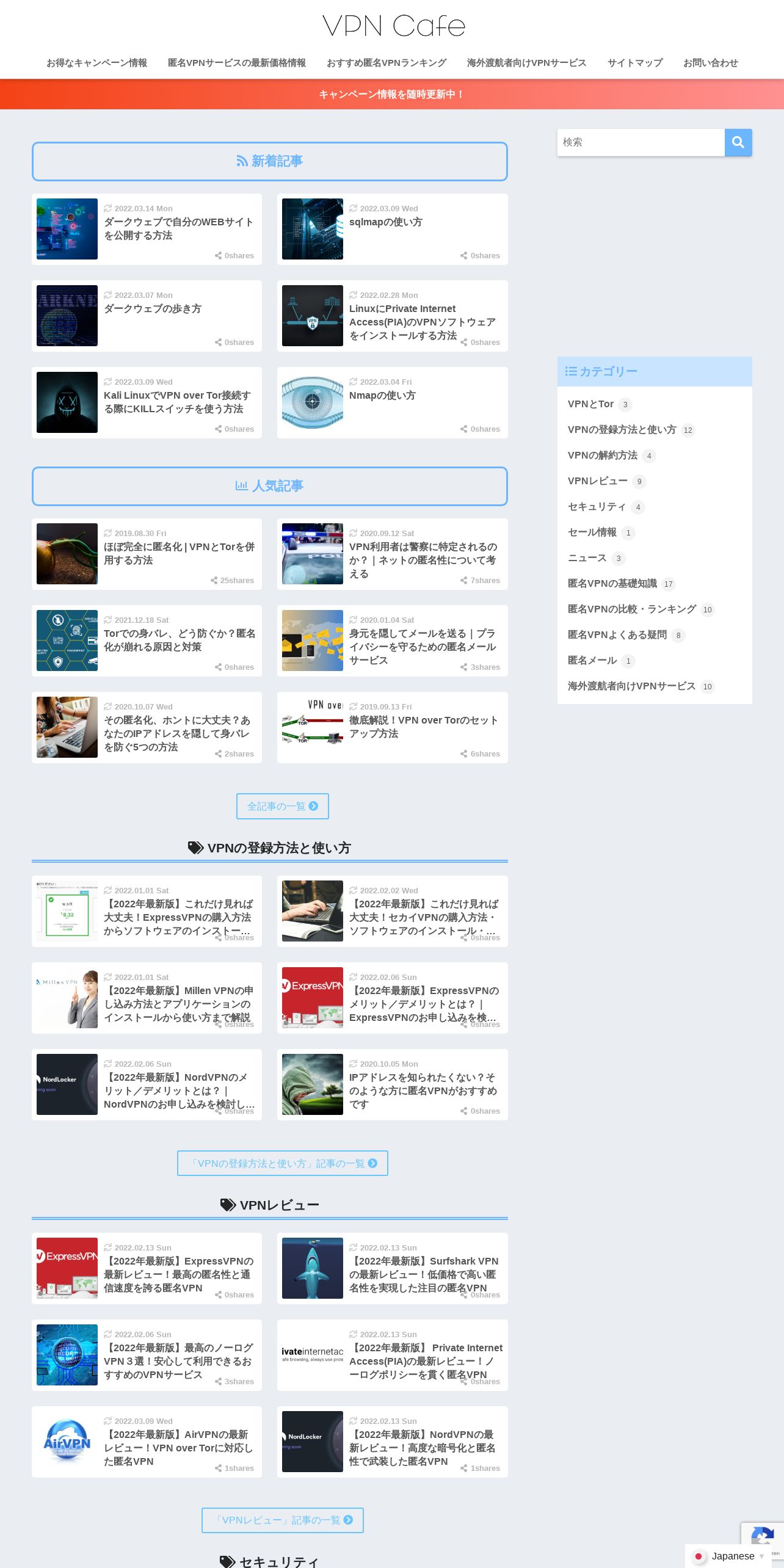Select the VPNとTor category
784x1568 pixels.
(x=590, y=404)
